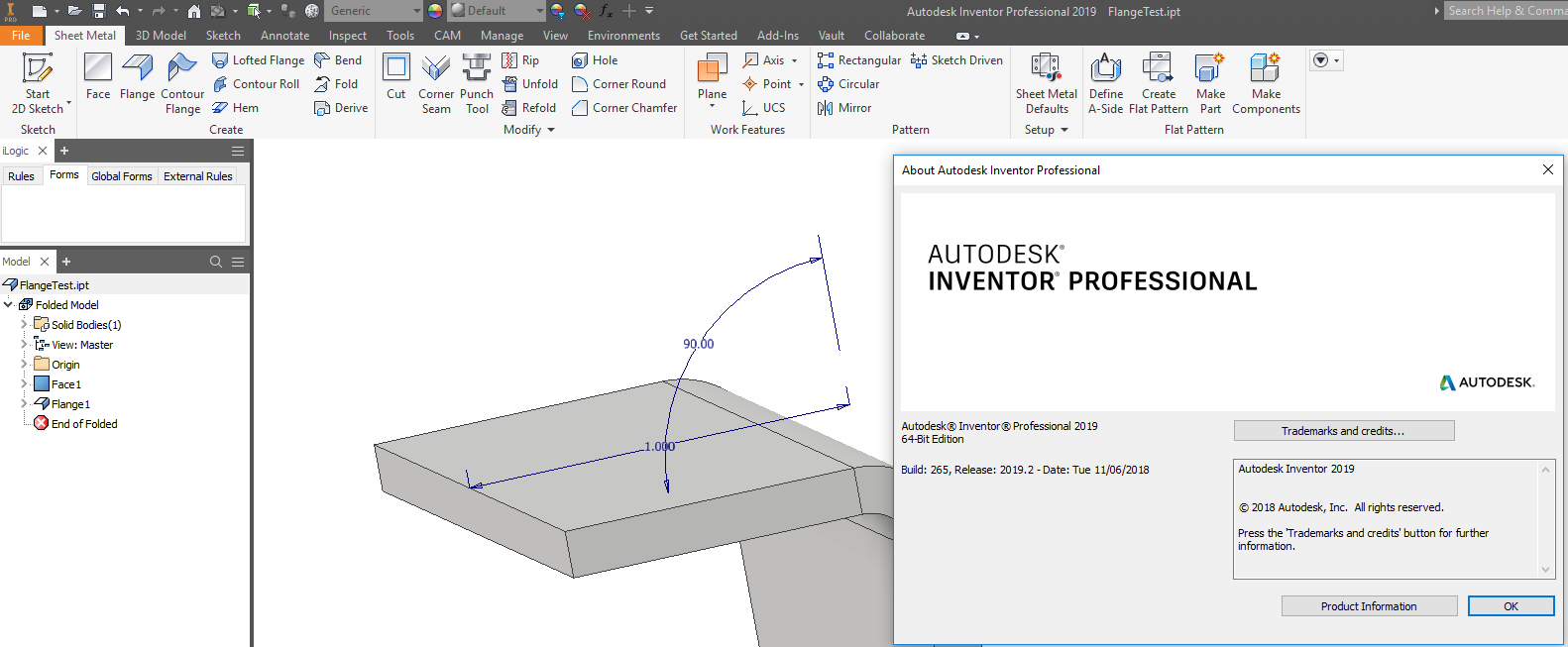Open the Global Forms tab
This screenshot has height=647, width=1568.
(x=122, y=176)
